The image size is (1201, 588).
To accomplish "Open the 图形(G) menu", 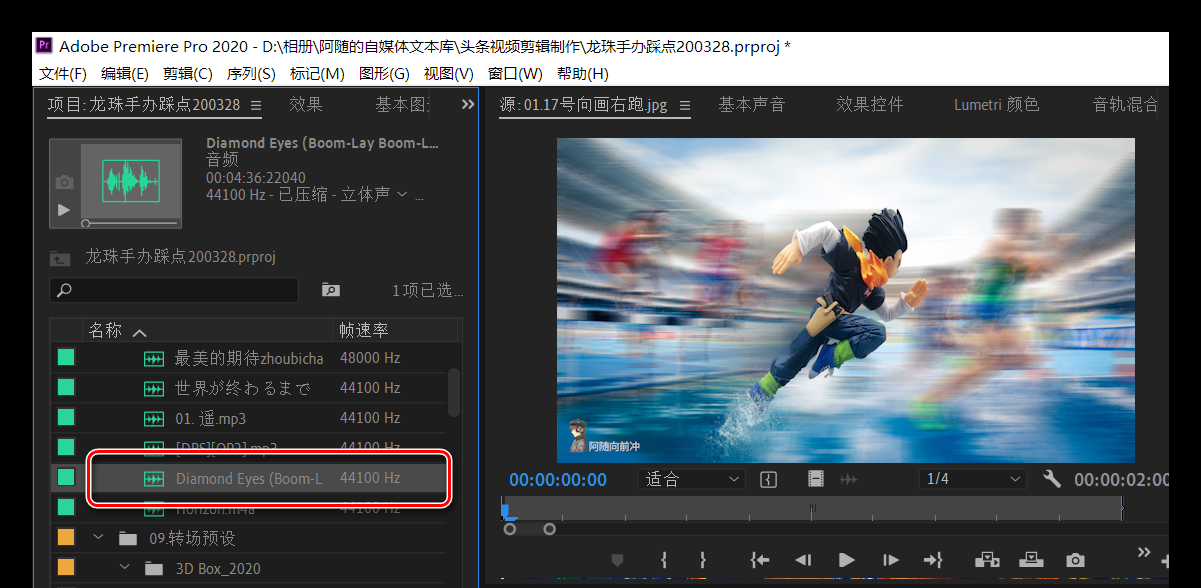I will tap(385, 74).
